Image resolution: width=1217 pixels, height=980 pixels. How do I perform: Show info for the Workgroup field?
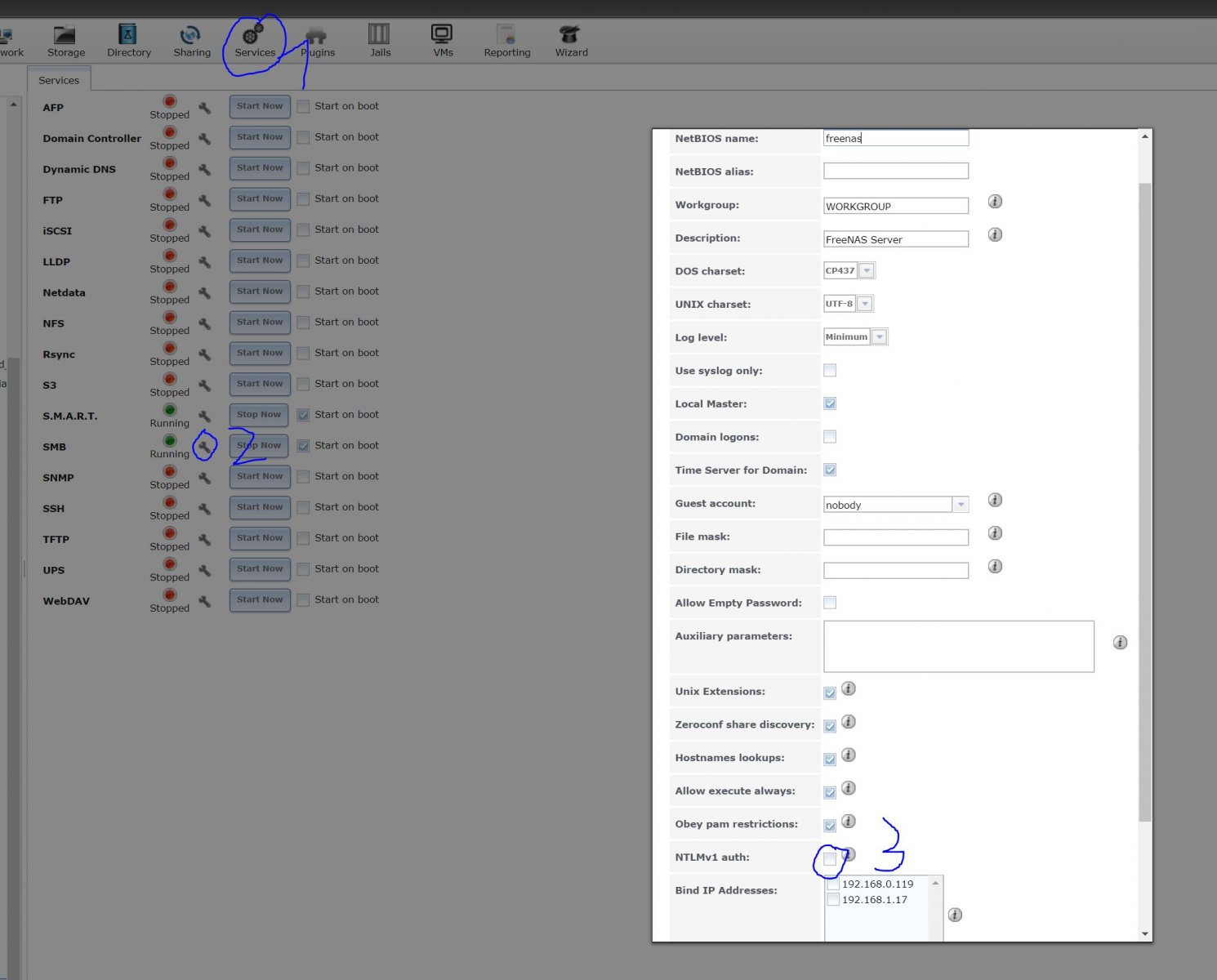[995, 201]
